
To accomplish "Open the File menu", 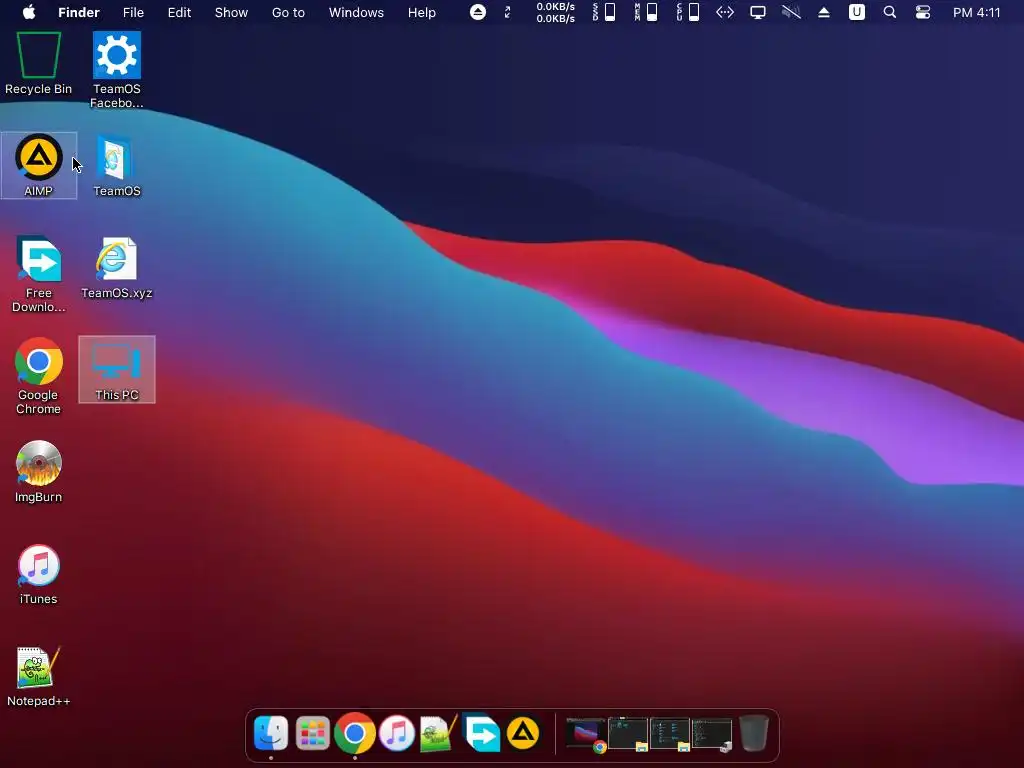I will [x=133, y=12].
